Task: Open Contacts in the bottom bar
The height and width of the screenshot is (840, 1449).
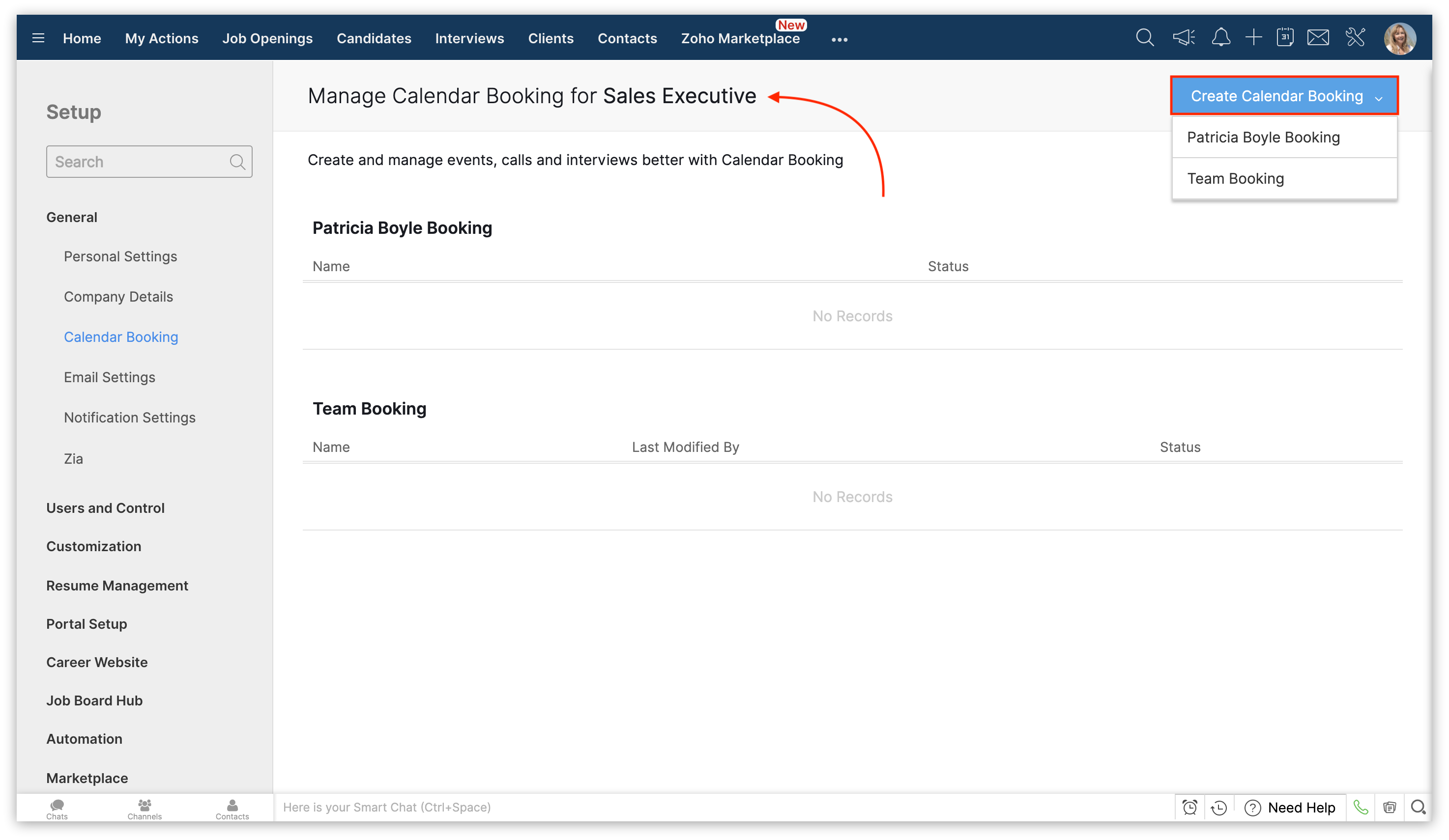Action: click(232, 809)
